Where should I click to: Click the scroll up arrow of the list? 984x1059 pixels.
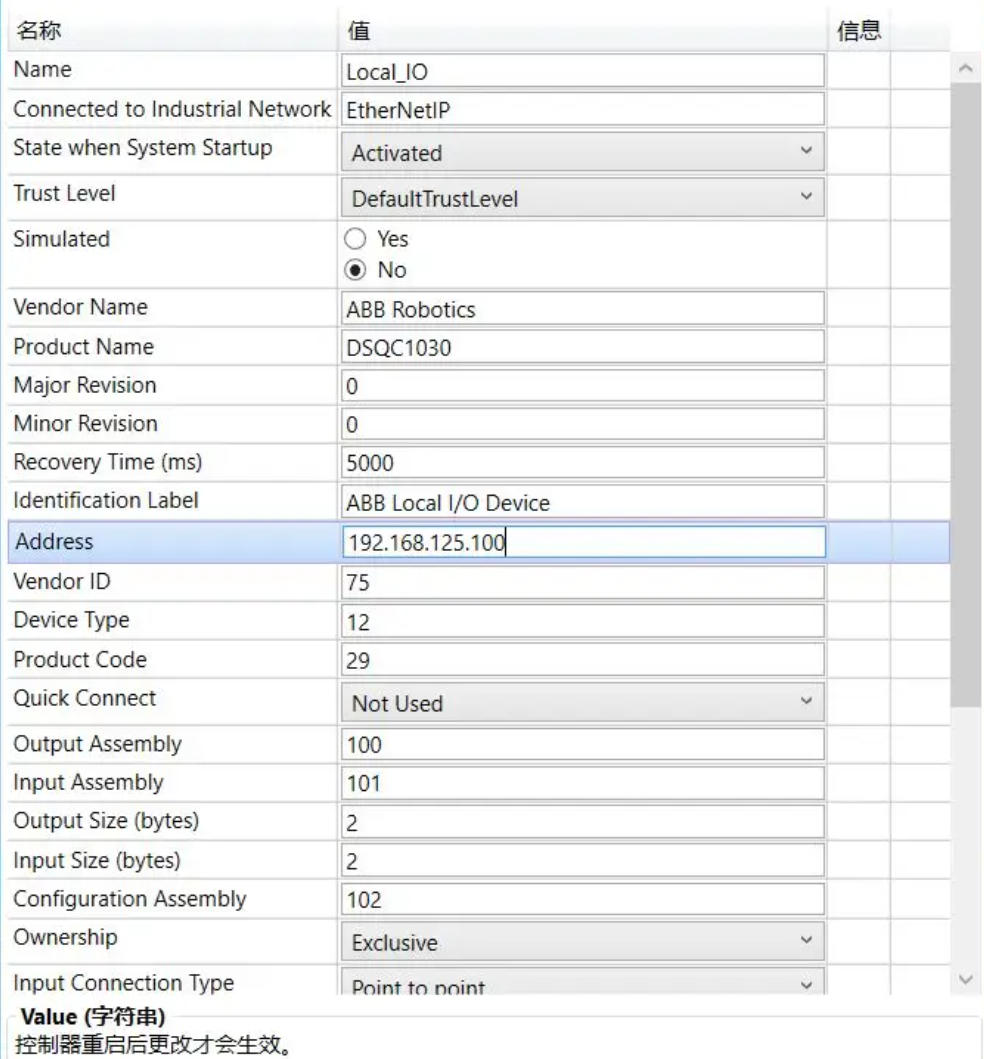click(965, 69)
